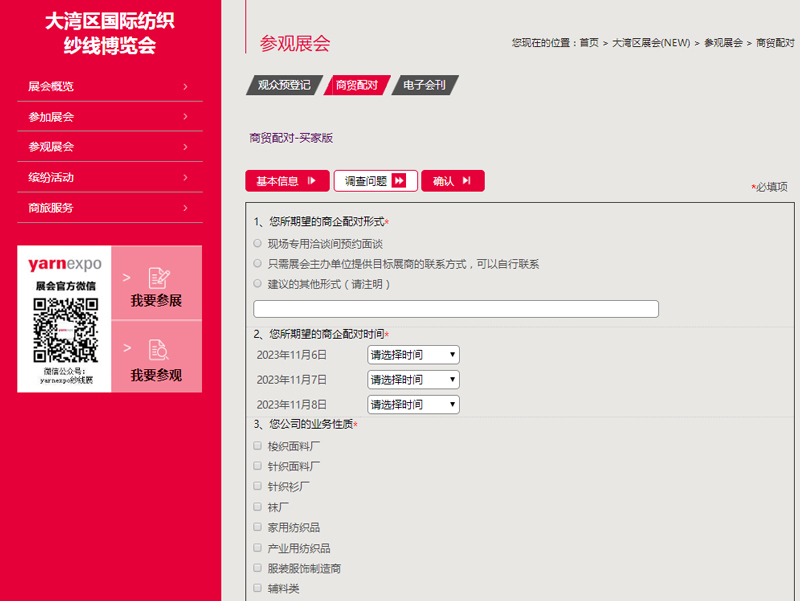800x601 pixels.
Task: Click the other-format text input field
Action: coord(456,309)
